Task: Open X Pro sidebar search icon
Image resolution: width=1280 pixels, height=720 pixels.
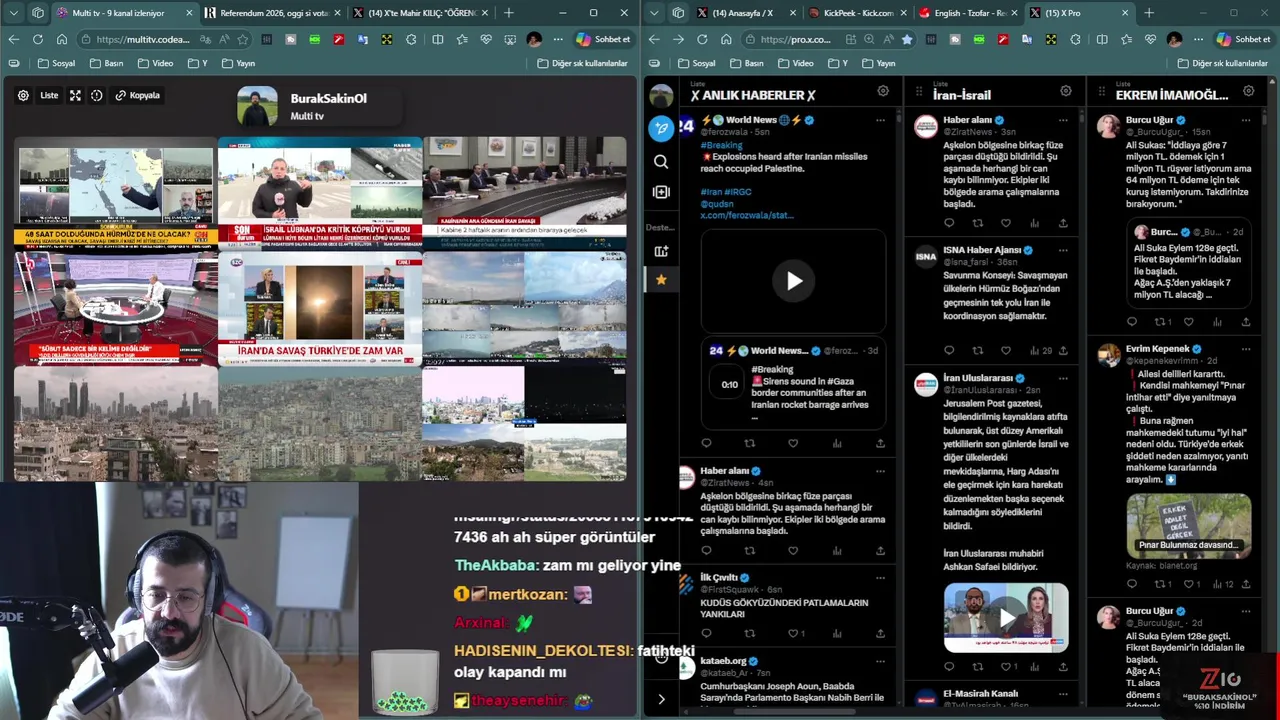Action: point(661,161)
